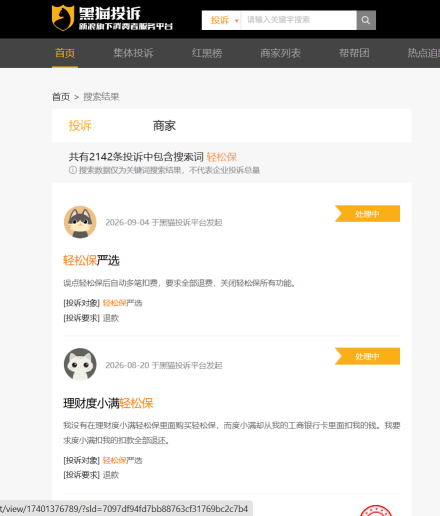Open 集体投诉 in the navigation bar
Screen dimensions: 440x516
[x=133, y=53]
